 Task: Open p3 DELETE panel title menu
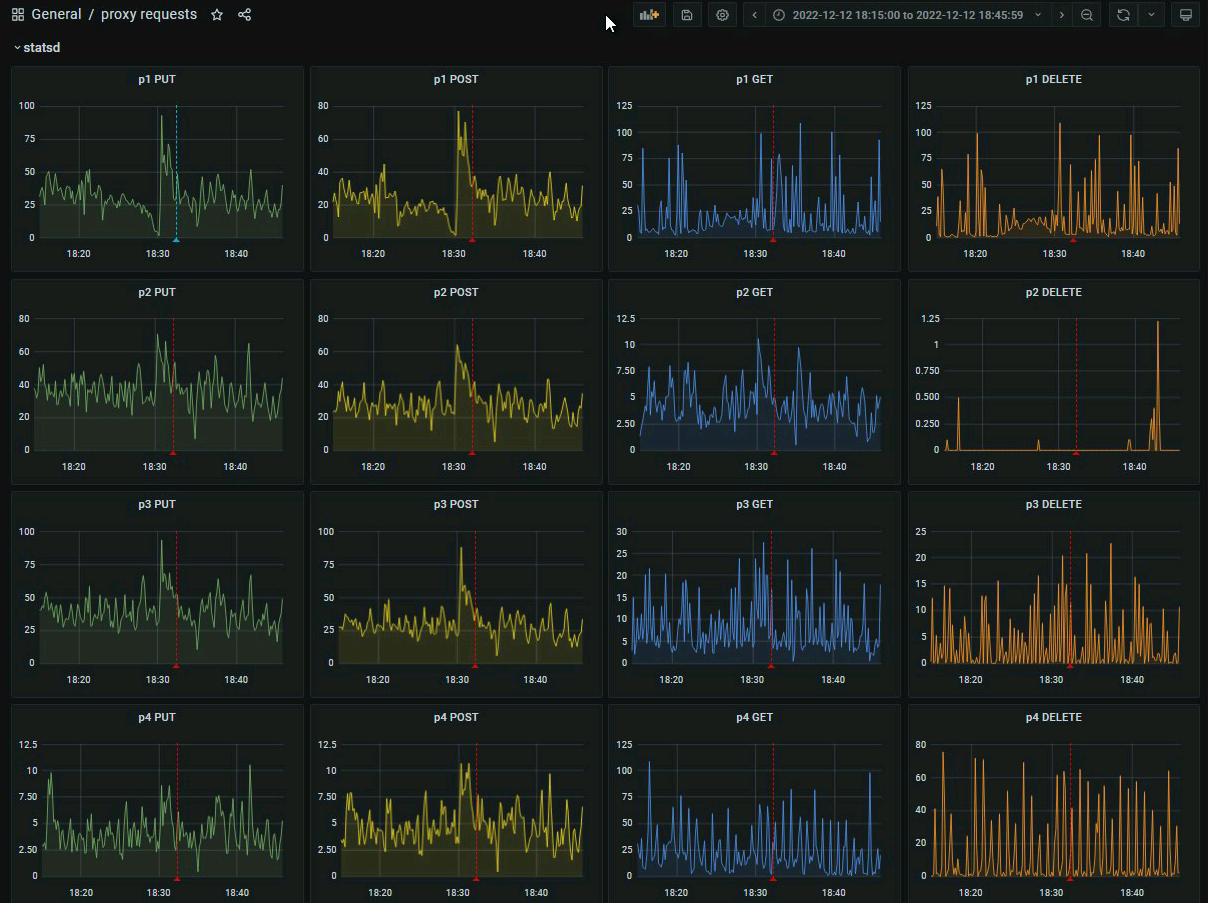click(1054, 504)
